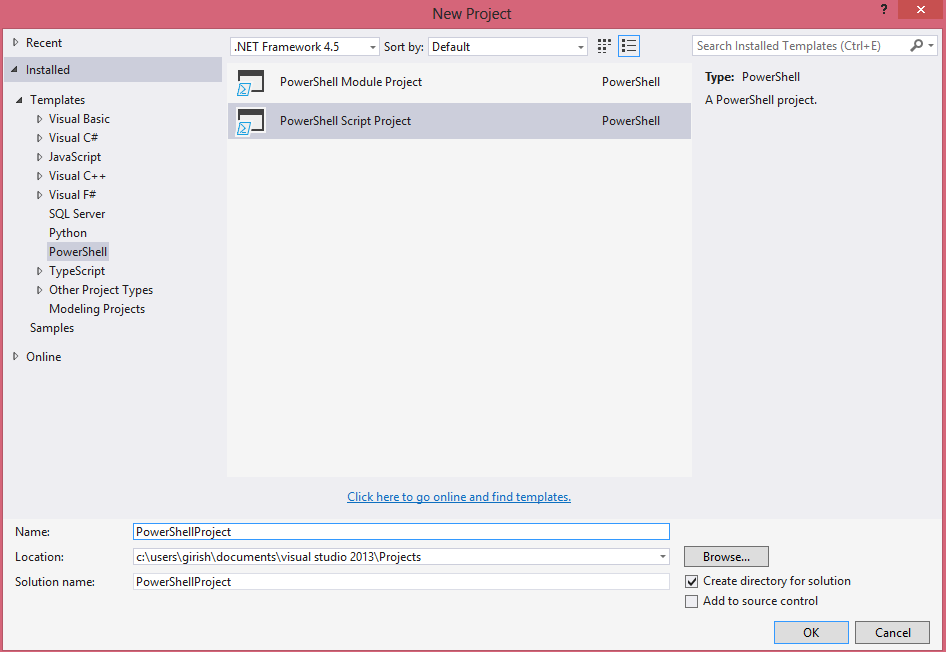The image size is (946, 652).
Task: Click the PowerShell Script Project icon
Action: [x=251, y=121]
